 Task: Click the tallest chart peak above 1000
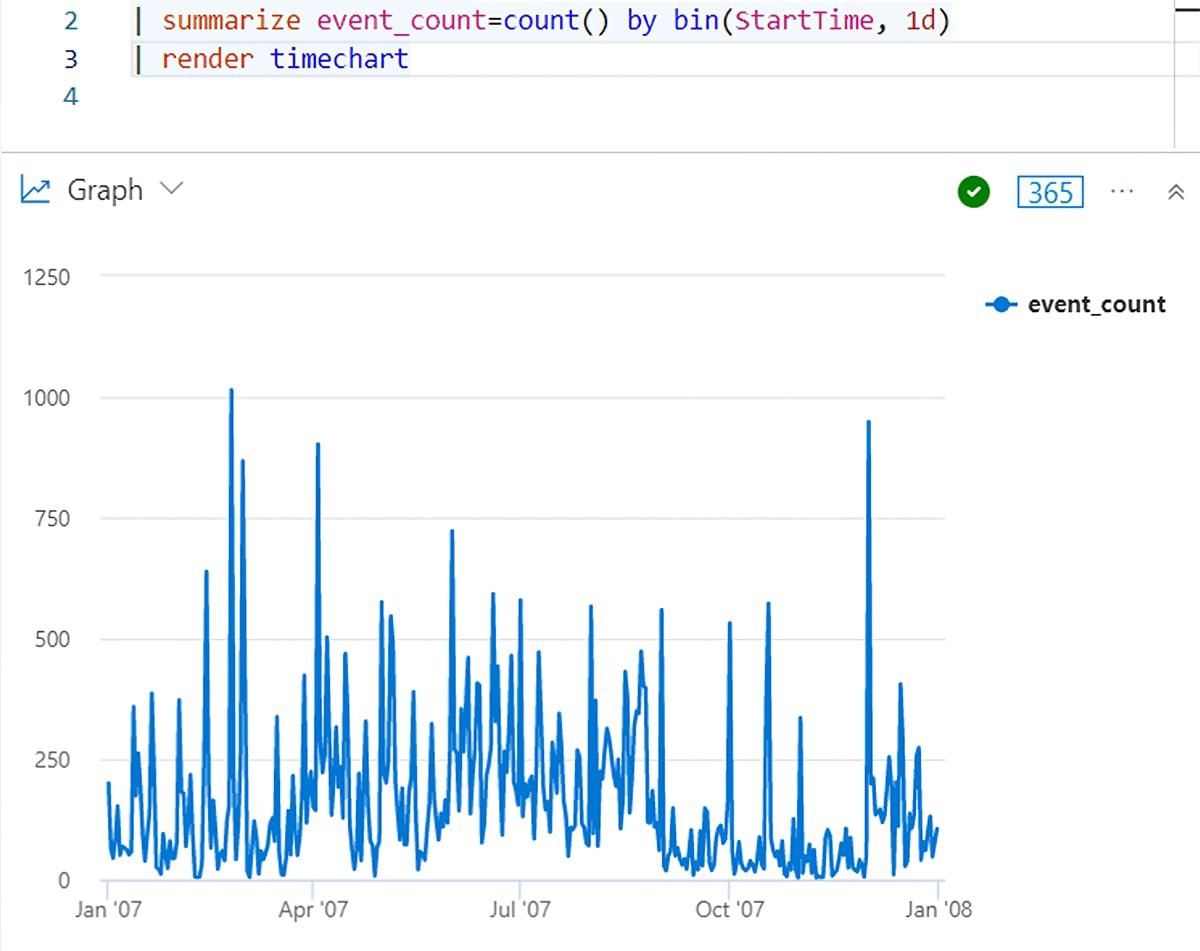click(231, 391)
